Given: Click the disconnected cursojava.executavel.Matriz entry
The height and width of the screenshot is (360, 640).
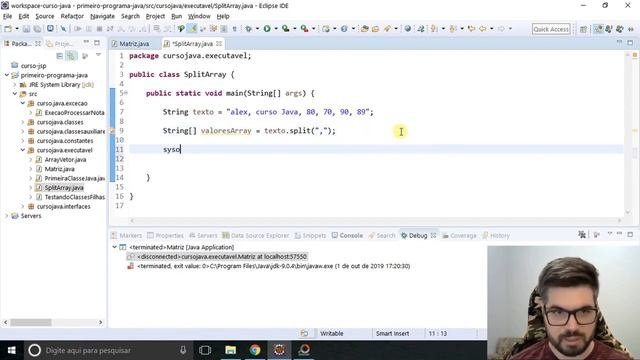Looking at the screenshot, I should point(222,256).
